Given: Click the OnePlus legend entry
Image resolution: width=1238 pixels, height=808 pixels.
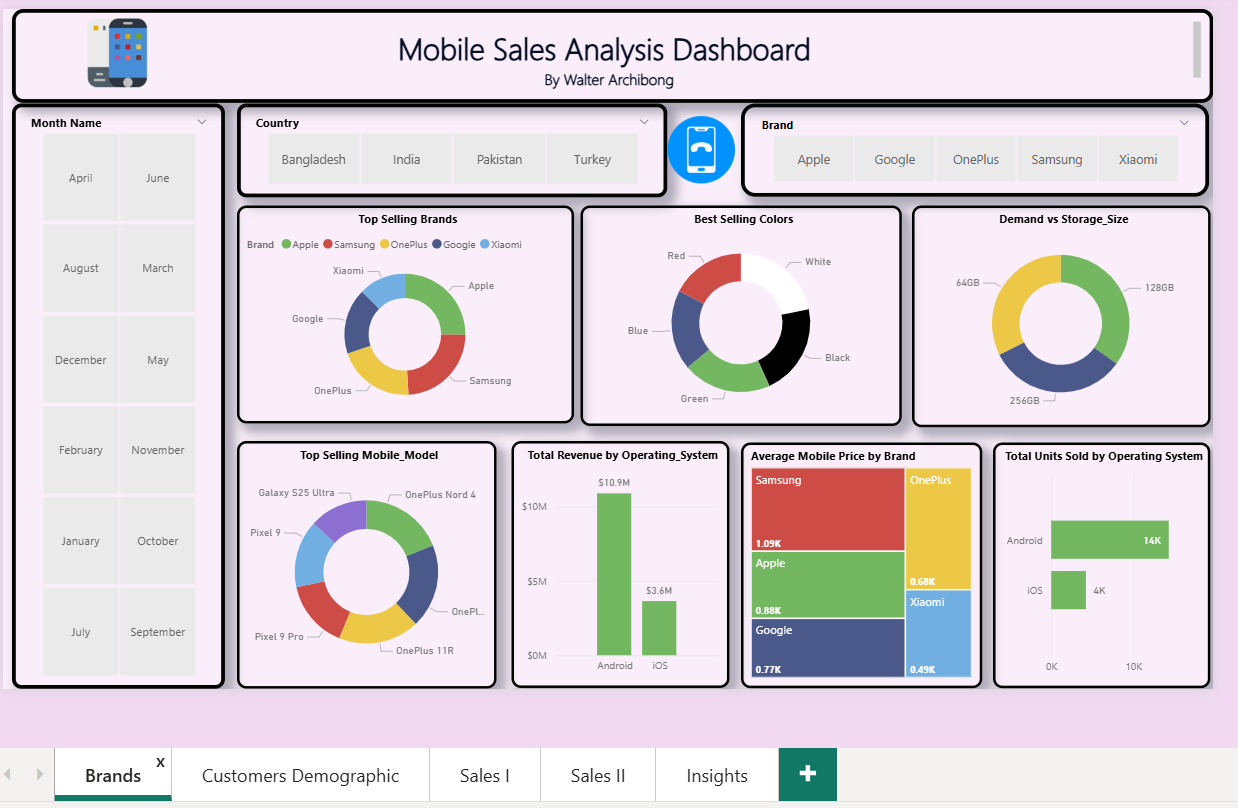Looking at the screenshot, I should [x=404, y=244].
